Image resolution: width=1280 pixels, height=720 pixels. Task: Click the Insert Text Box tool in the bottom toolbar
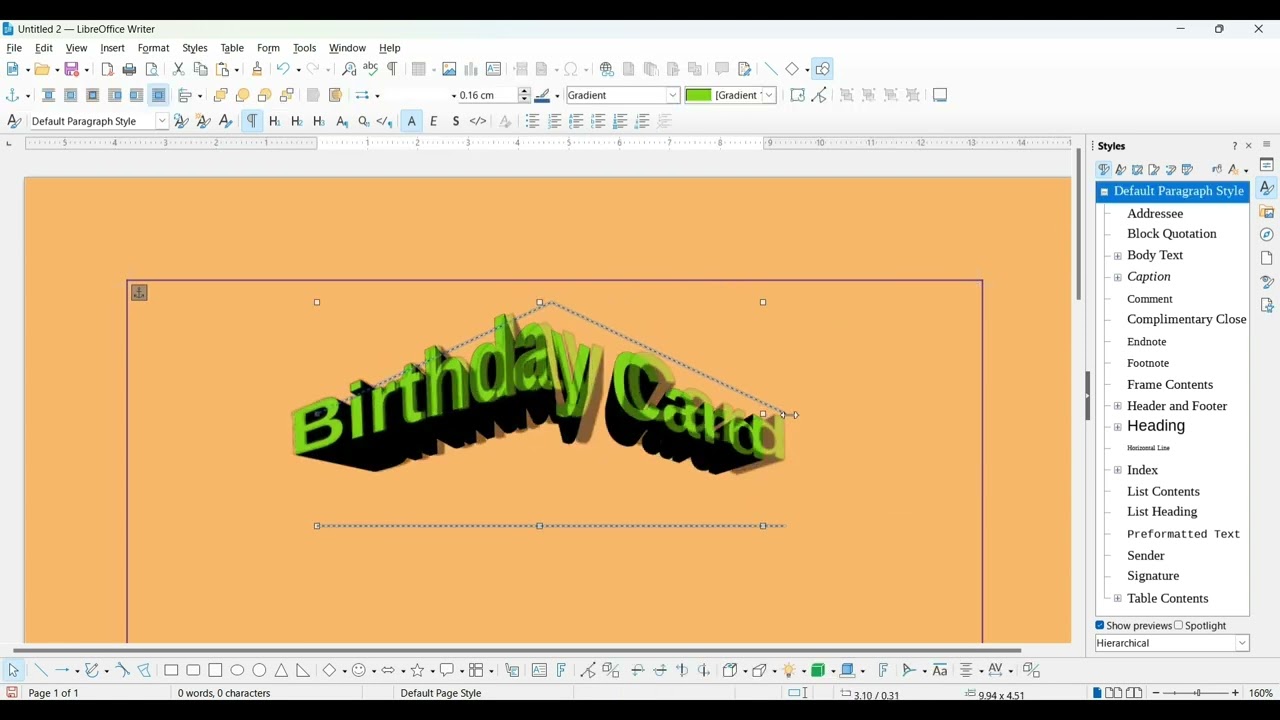click(x=540, y=670)
